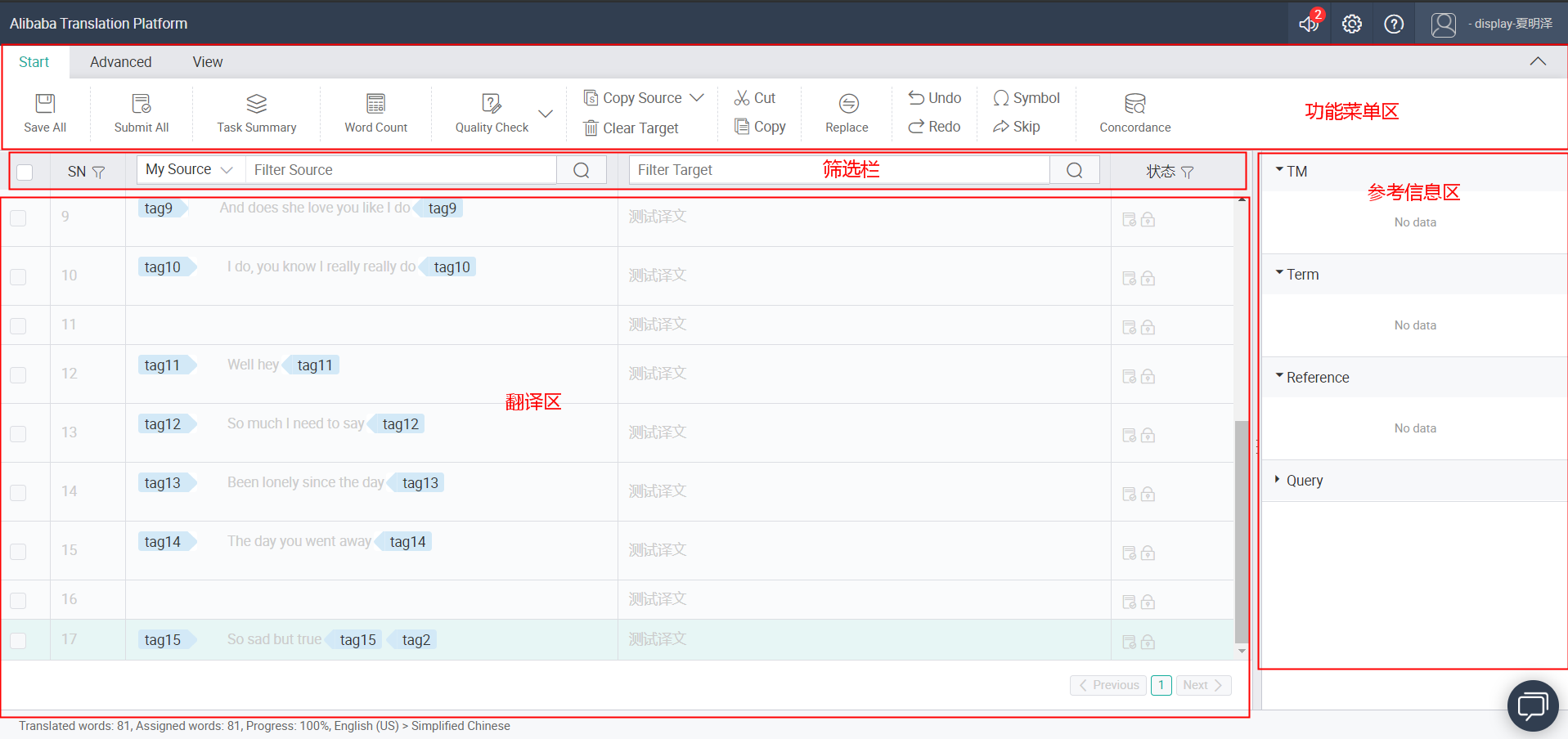Collapse the TM panel section
The width and height of the screenshot is (1568, 739).
click(1279, 170)
